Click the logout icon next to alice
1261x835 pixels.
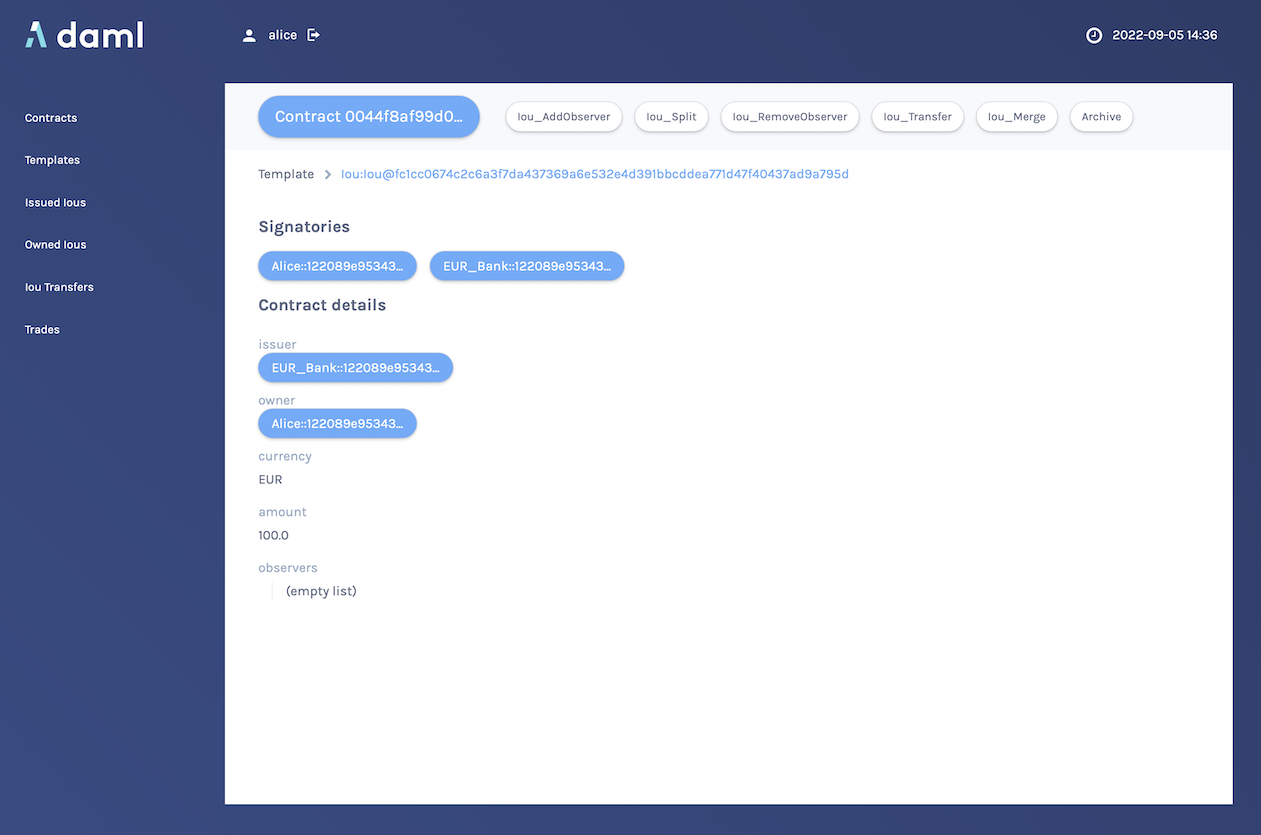click(x=312, y=34)
